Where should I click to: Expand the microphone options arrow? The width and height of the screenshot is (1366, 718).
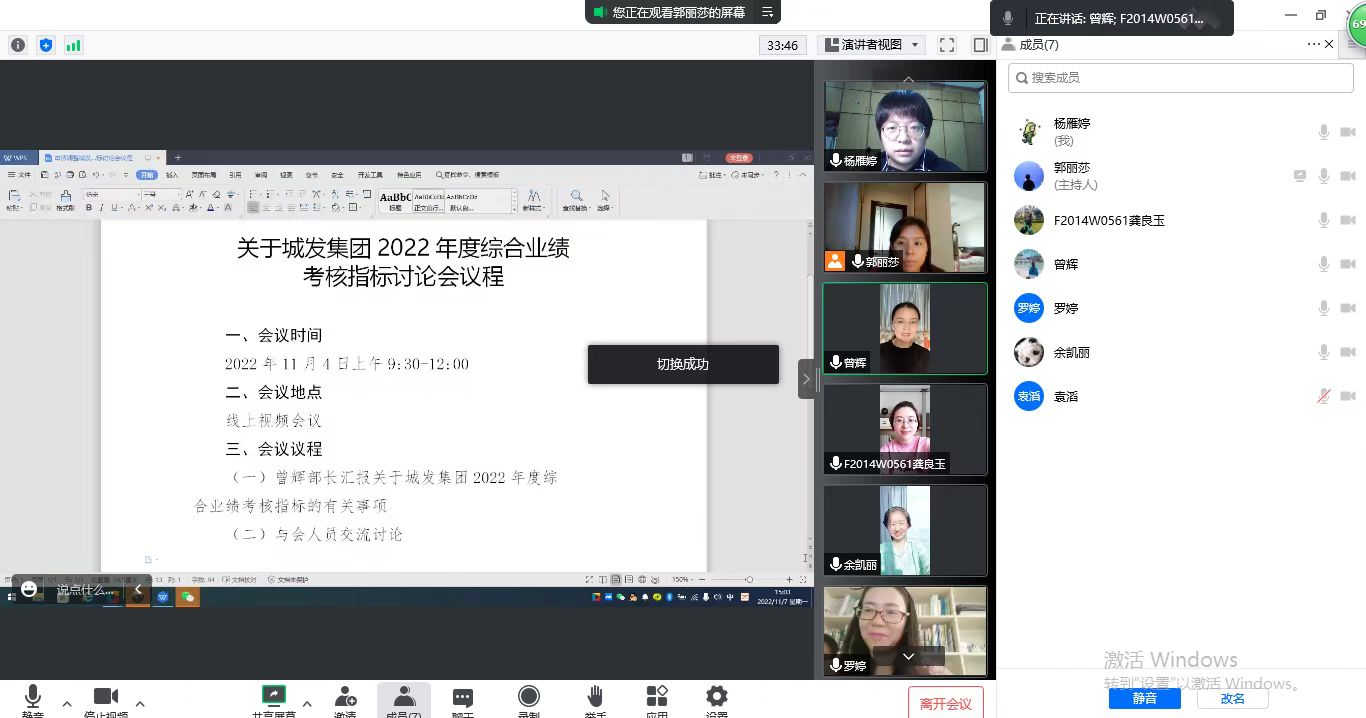point(67,703)
